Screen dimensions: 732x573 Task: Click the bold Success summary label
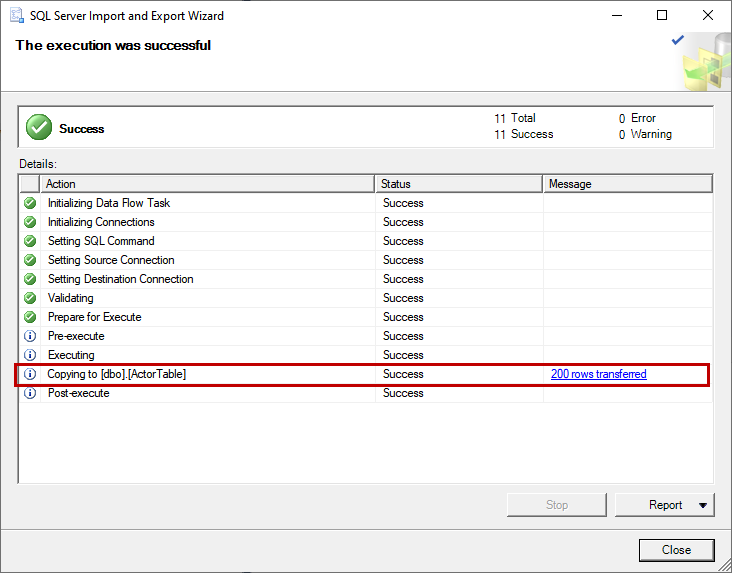pyautogui.click(x=82, y=129)
